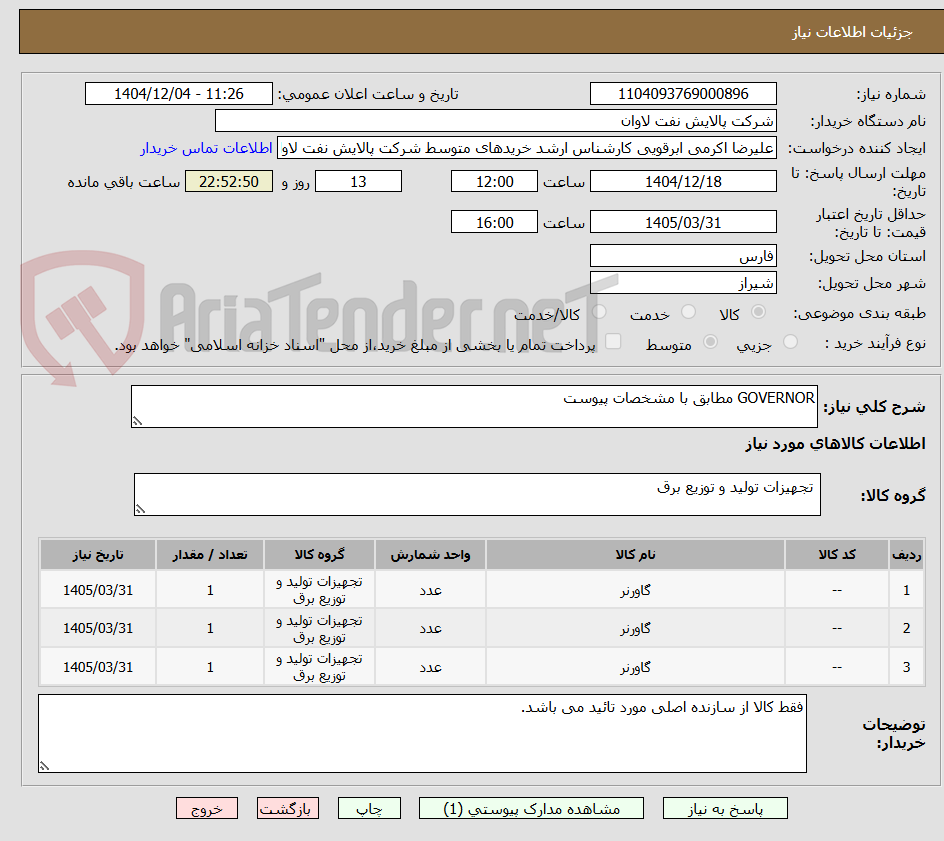Image resolution: width=944 pixels, height=841 pixels.
Task: Click the شماره نیاز number field
Action: point(683,94)
